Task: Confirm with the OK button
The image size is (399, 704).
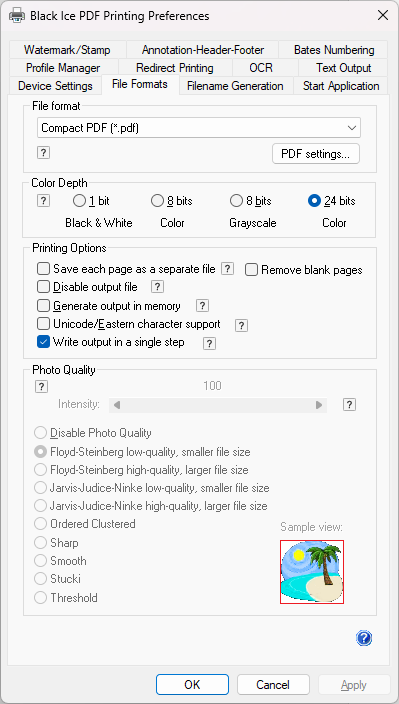Action: tap(192, 685)
